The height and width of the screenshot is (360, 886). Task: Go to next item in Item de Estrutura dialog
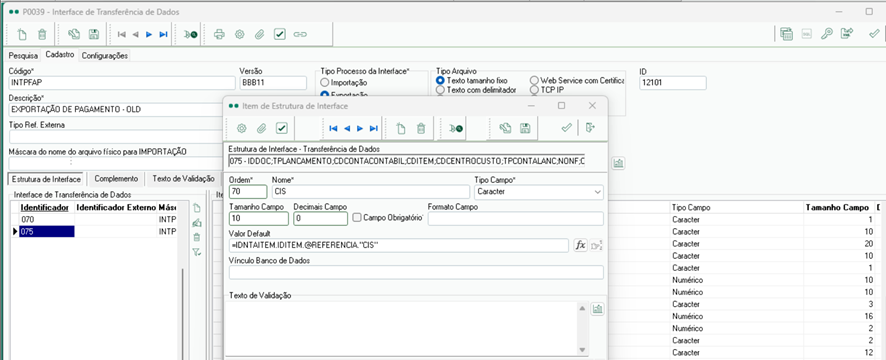[361, 128]
